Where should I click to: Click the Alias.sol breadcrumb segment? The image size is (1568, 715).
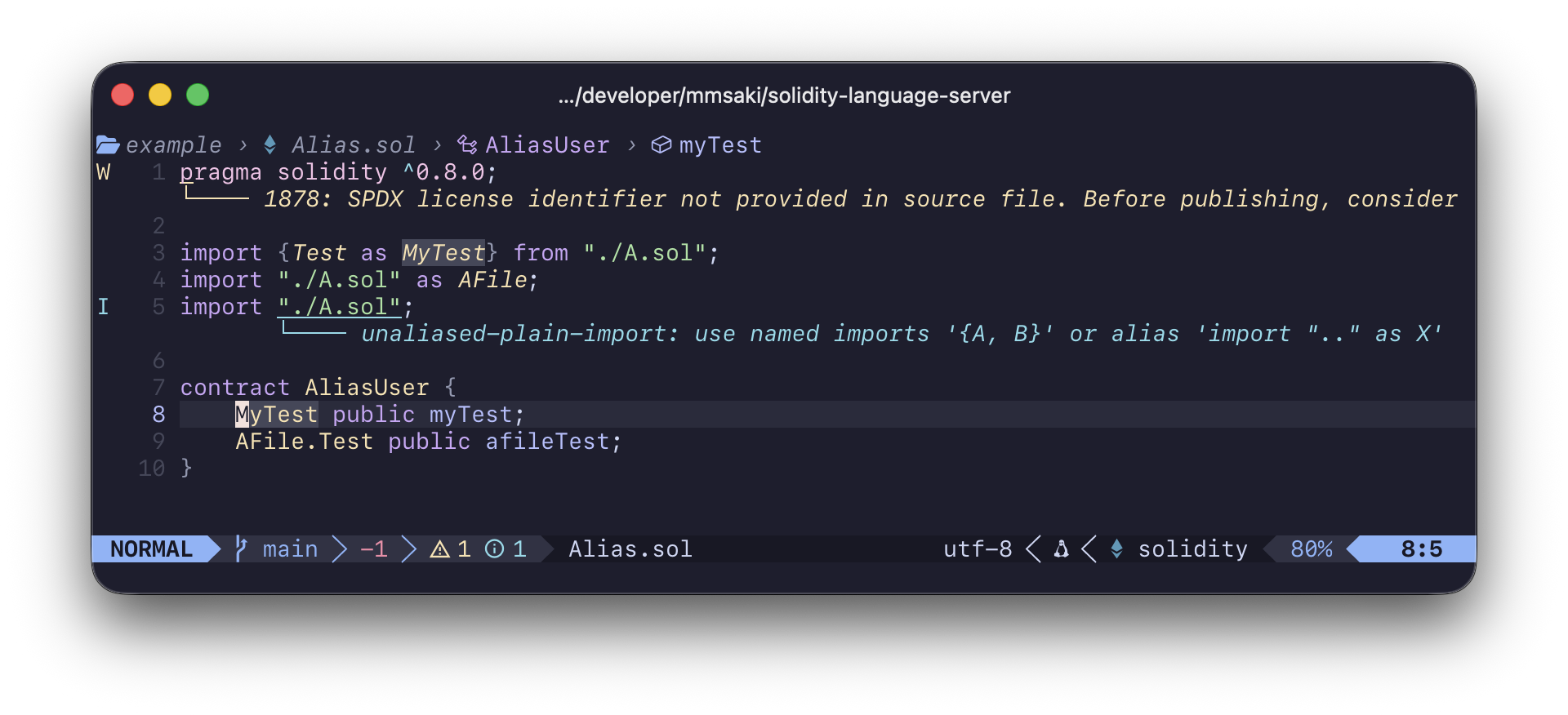(354, 145)
